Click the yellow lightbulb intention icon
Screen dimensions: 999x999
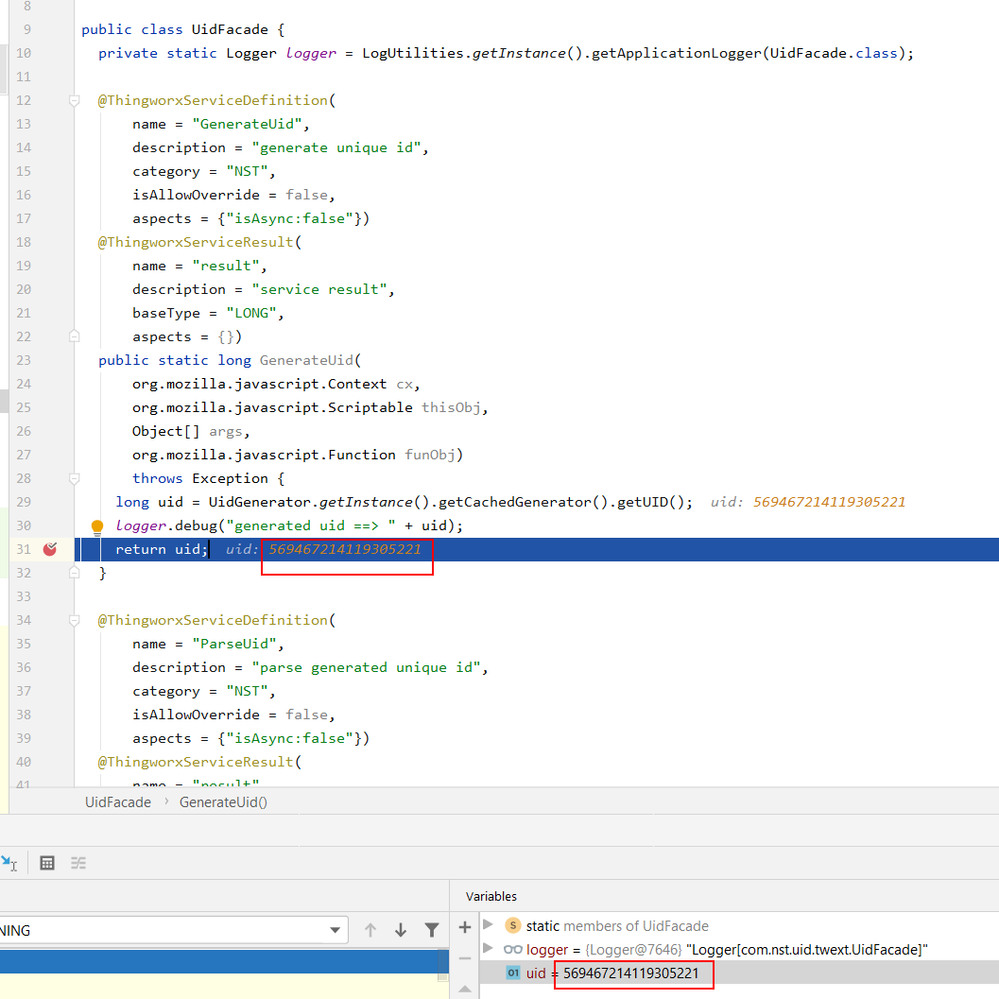point(97,527)
